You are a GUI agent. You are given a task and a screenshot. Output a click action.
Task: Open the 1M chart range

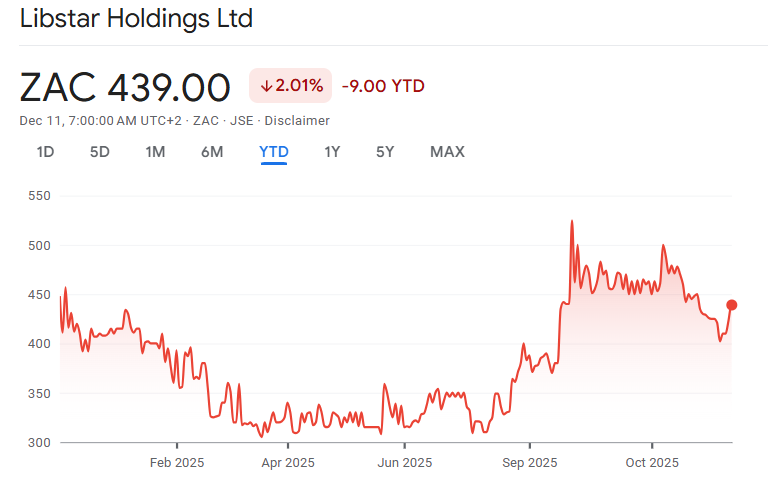(155, 152)
